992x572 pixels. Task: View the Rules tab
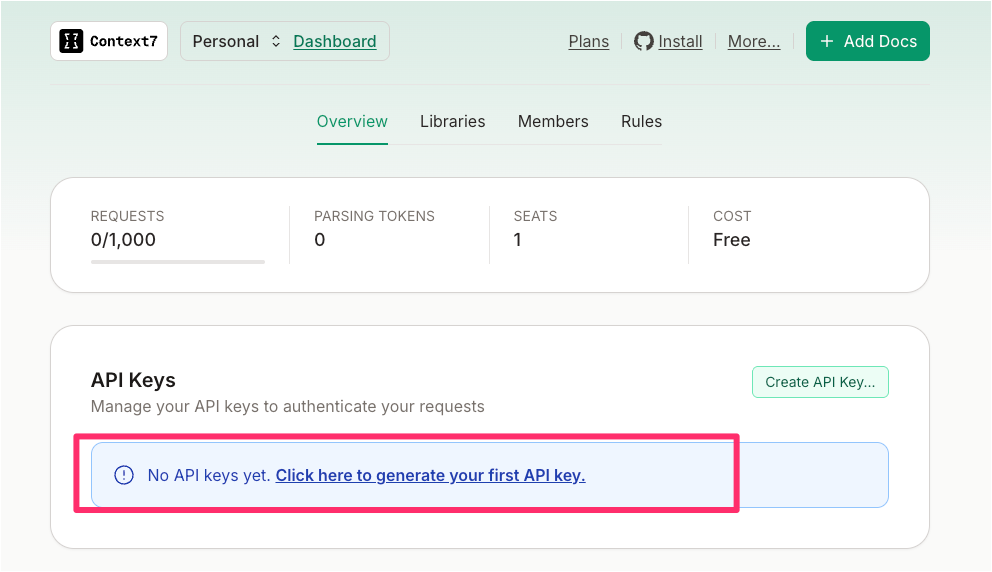(x=641, y=121)
